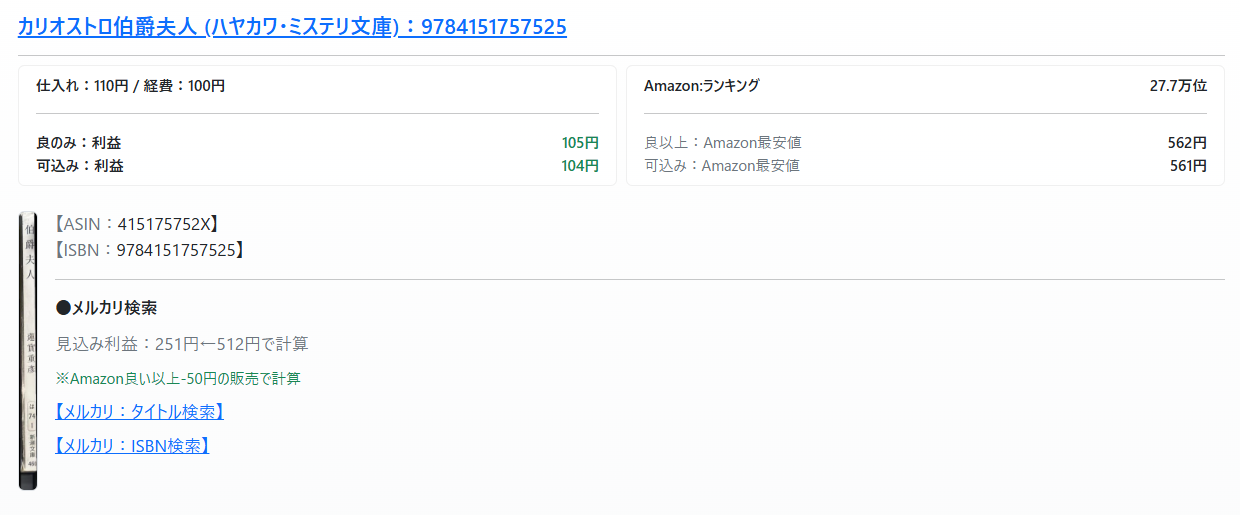Open メルカリ：タイトル検索 link
Image resolution: width=1240 pixels, height=515 pixels.
point(139,412)
